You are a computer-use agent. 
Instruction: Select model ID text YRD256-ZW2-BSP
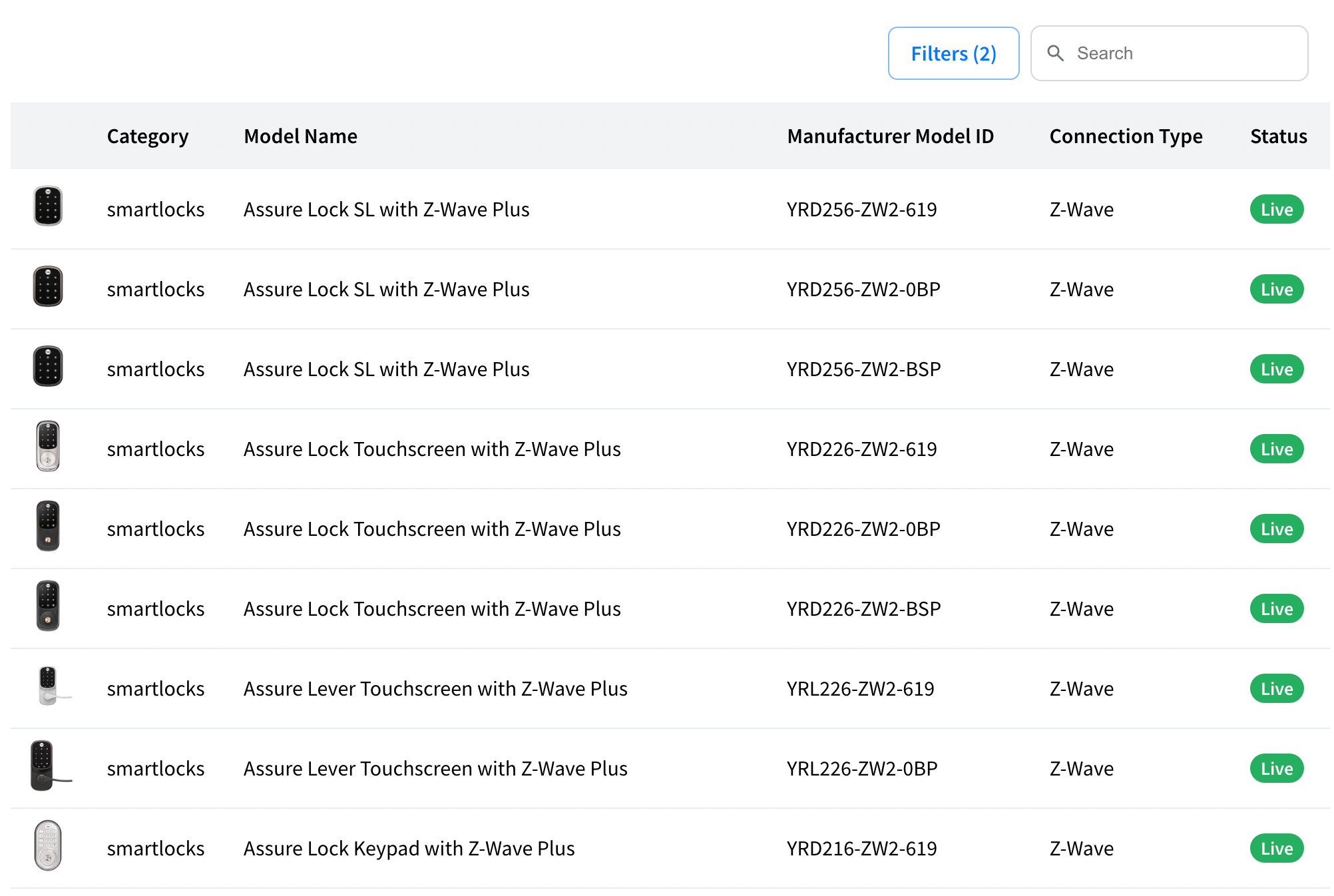(863, 369)
